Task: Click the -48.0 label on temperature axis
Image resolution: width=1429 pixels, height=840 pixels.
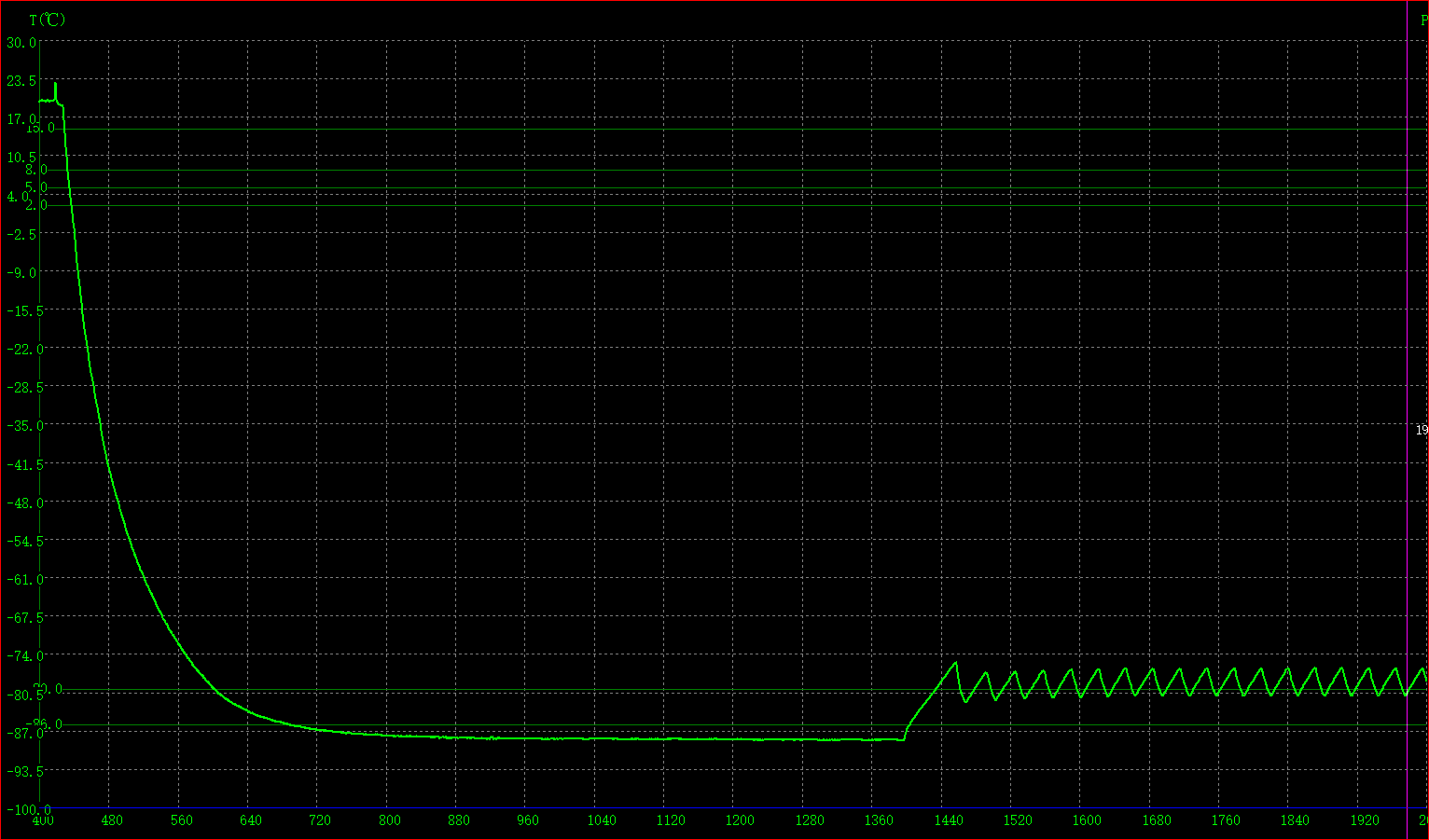Action: 21,503
